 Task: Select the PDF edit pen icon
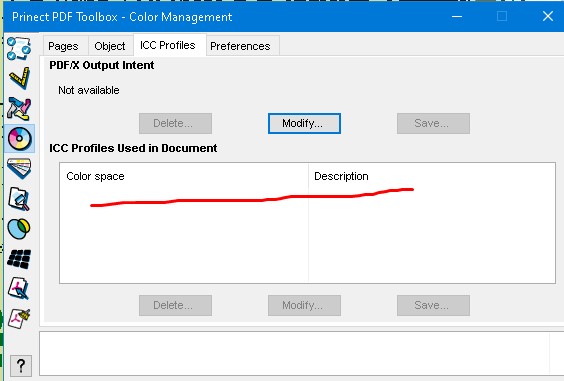[x=19, y=288]
